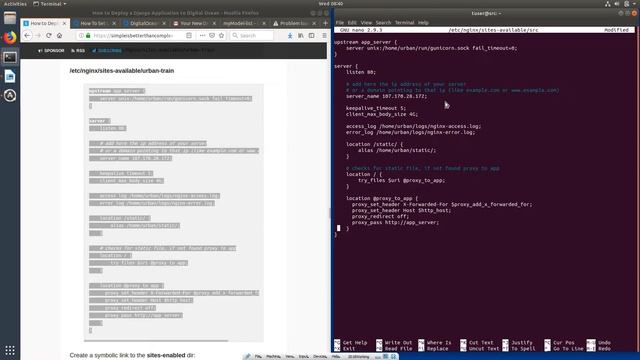The image size is (640, 360).
Task: Click network icon in system tray
Action: [x=607, y=4]
